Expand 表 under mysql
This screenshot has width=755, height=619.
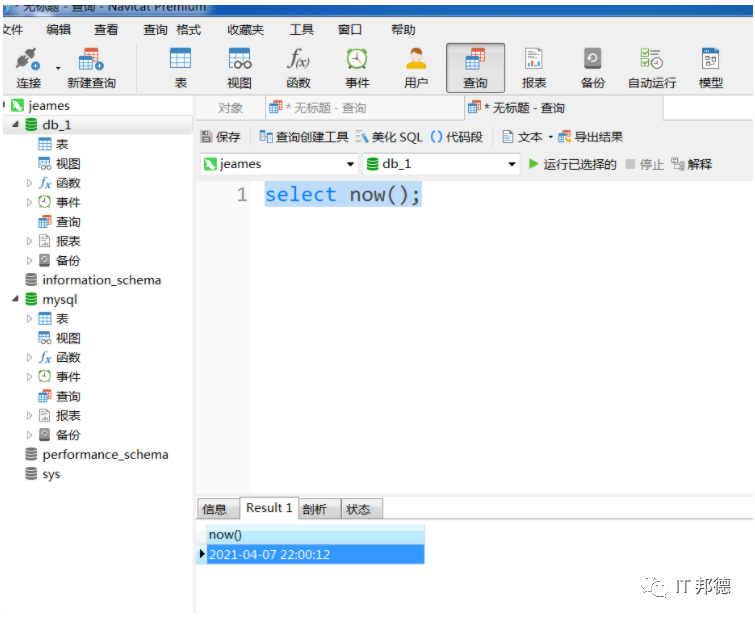click(x=29, y=319)
